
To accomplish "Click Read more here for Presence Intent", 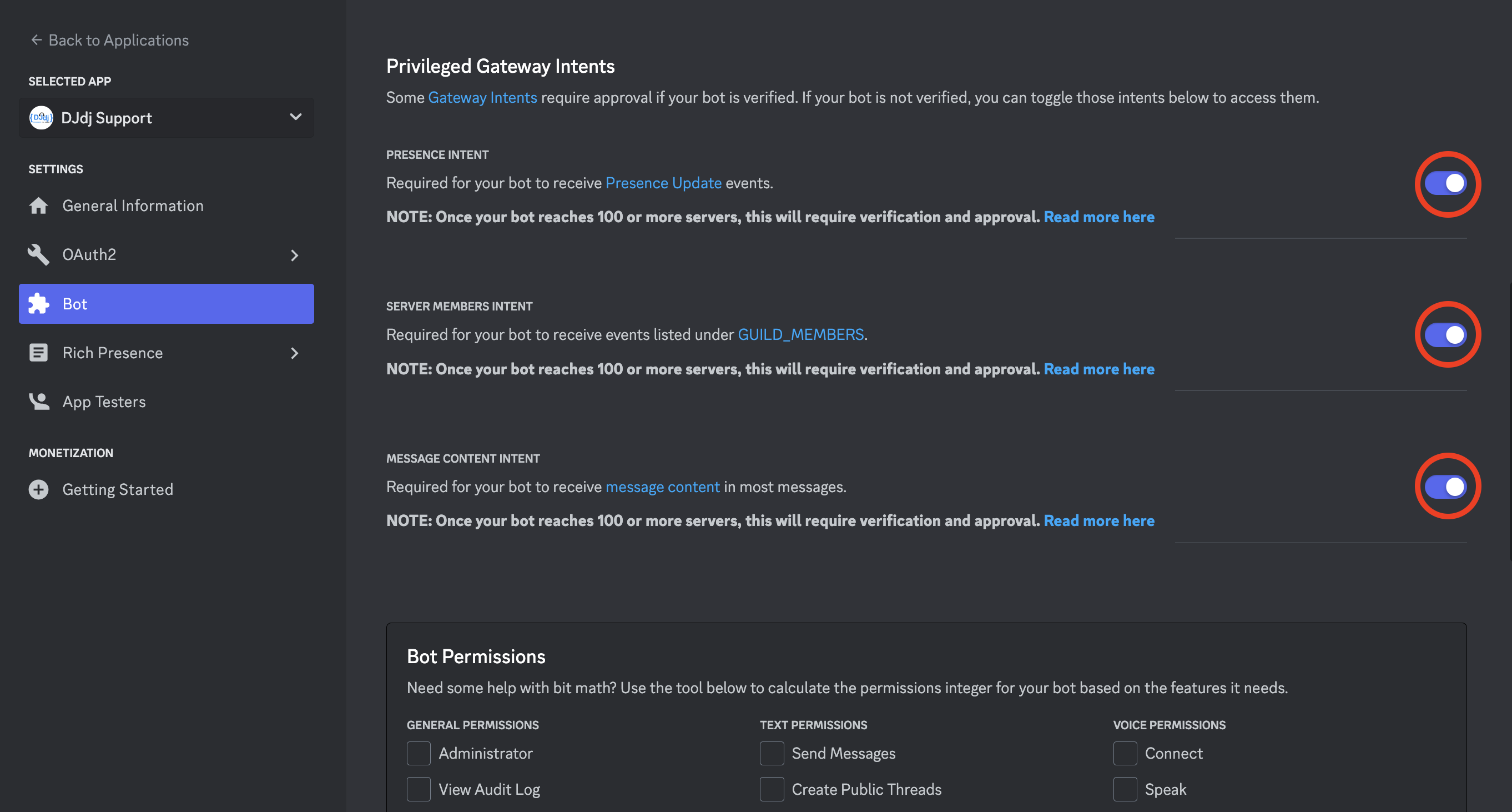I will (1099, 216).
